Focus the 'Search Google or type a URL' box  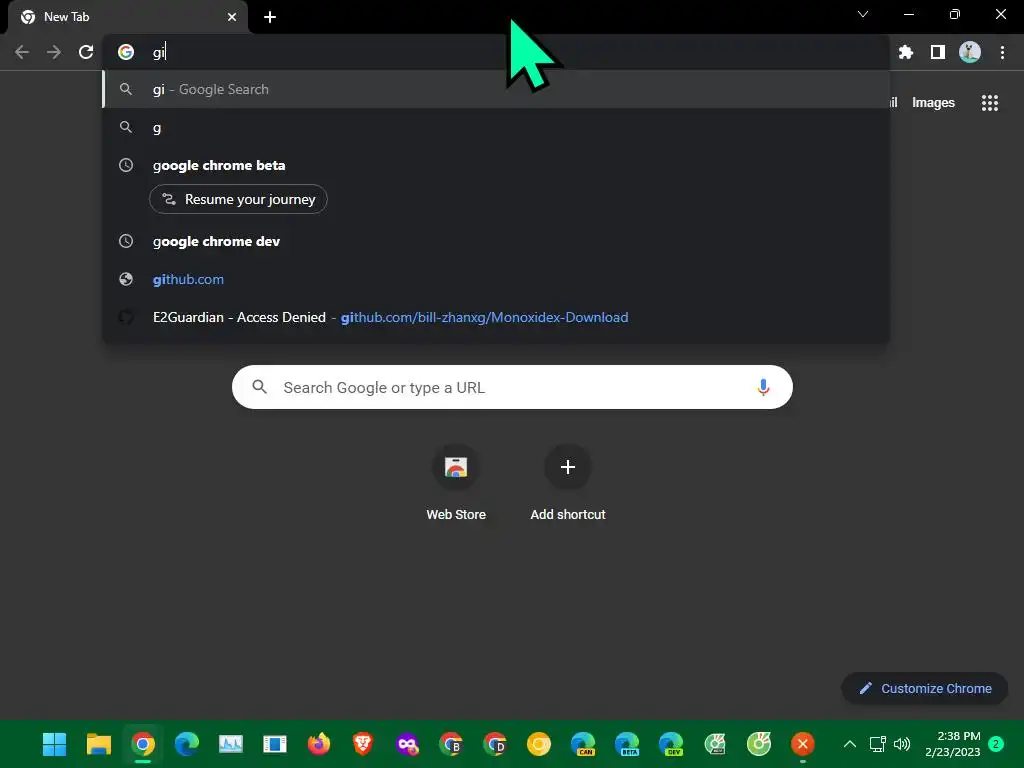coord(512,387)
